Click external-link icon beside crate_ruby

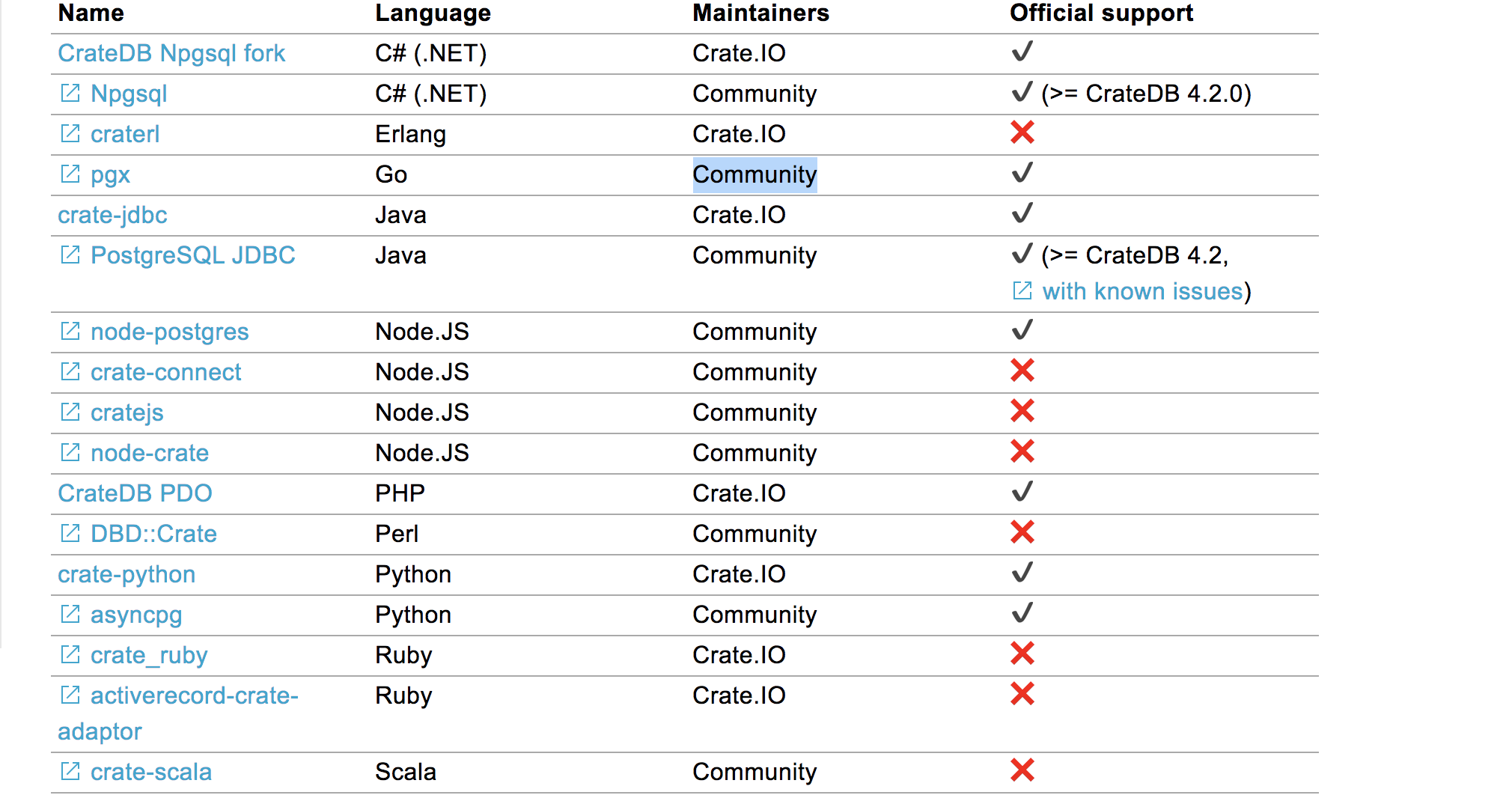(x=70, y=654)
